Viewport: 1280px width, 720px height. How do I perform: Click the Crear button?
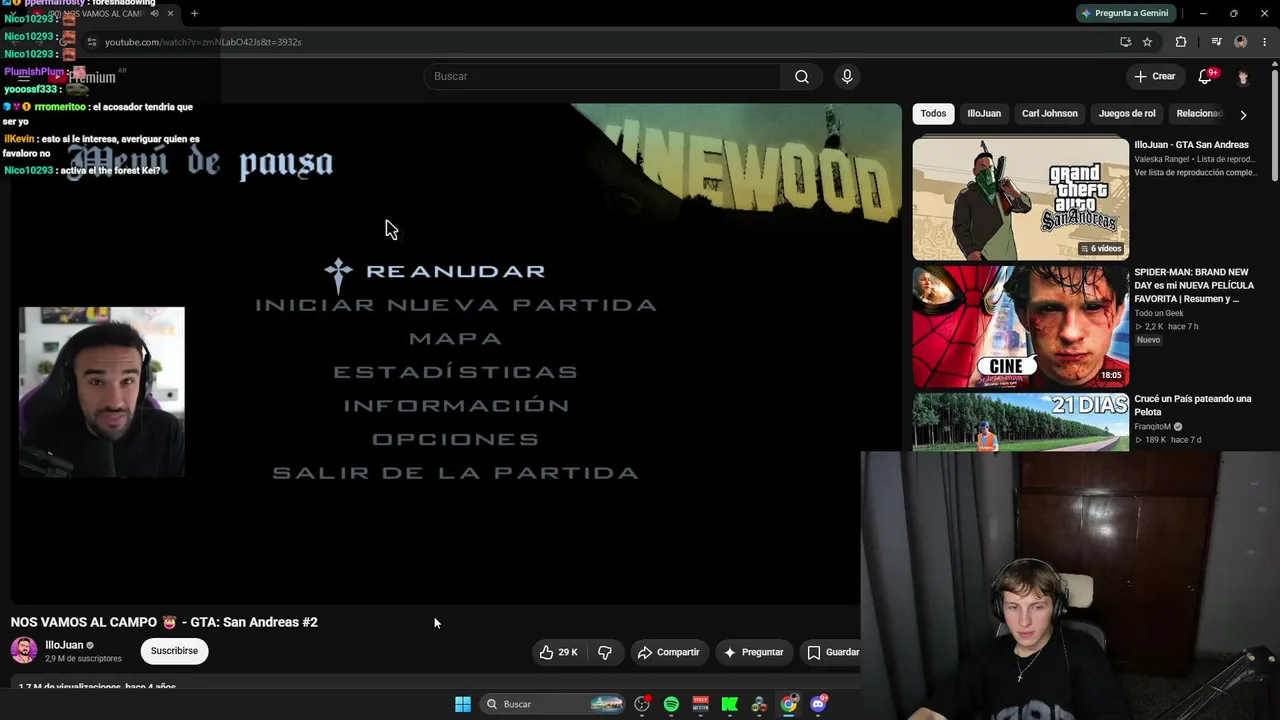(x=1154, y=77)
